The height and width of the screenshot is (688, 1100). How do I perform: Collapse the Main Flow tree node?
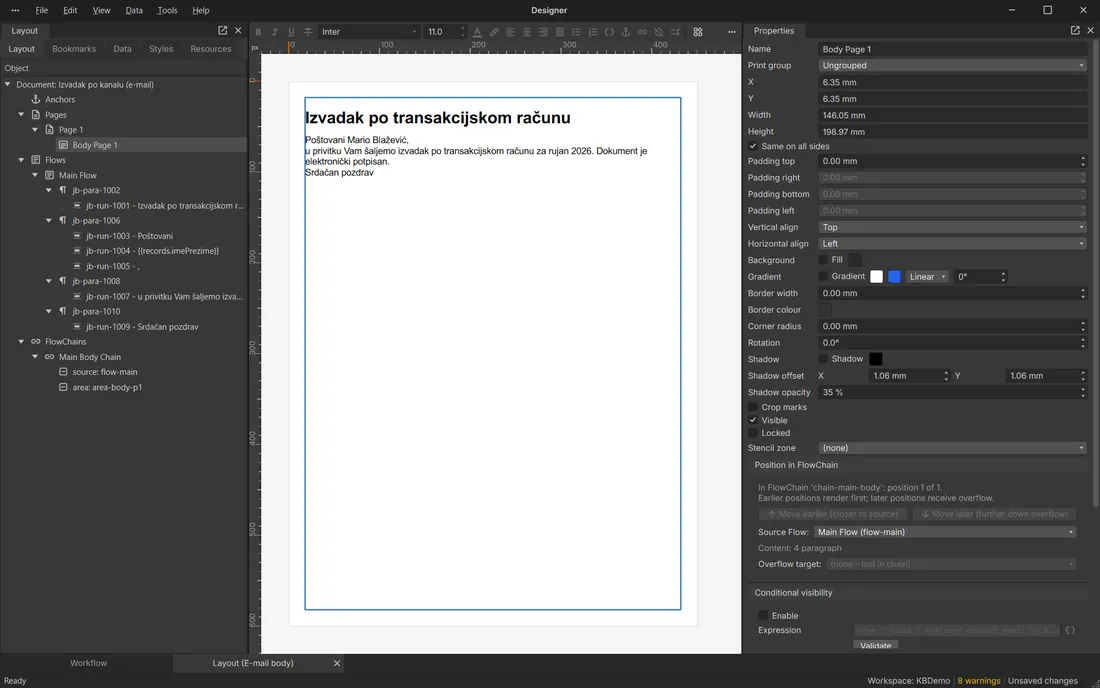[x=35, y=175]
